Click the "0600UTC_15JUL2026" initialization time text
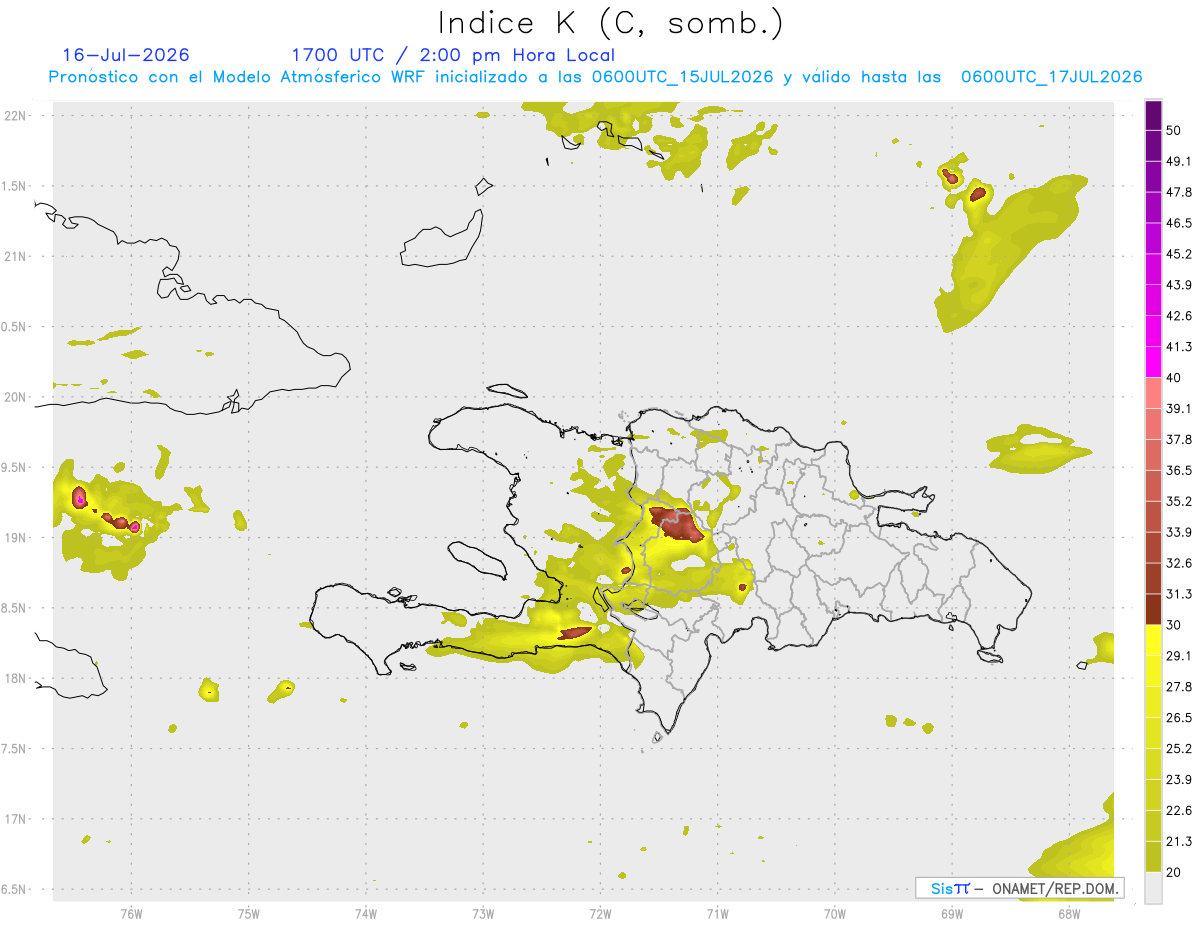 pyautogui.click(x=684, y=77)
